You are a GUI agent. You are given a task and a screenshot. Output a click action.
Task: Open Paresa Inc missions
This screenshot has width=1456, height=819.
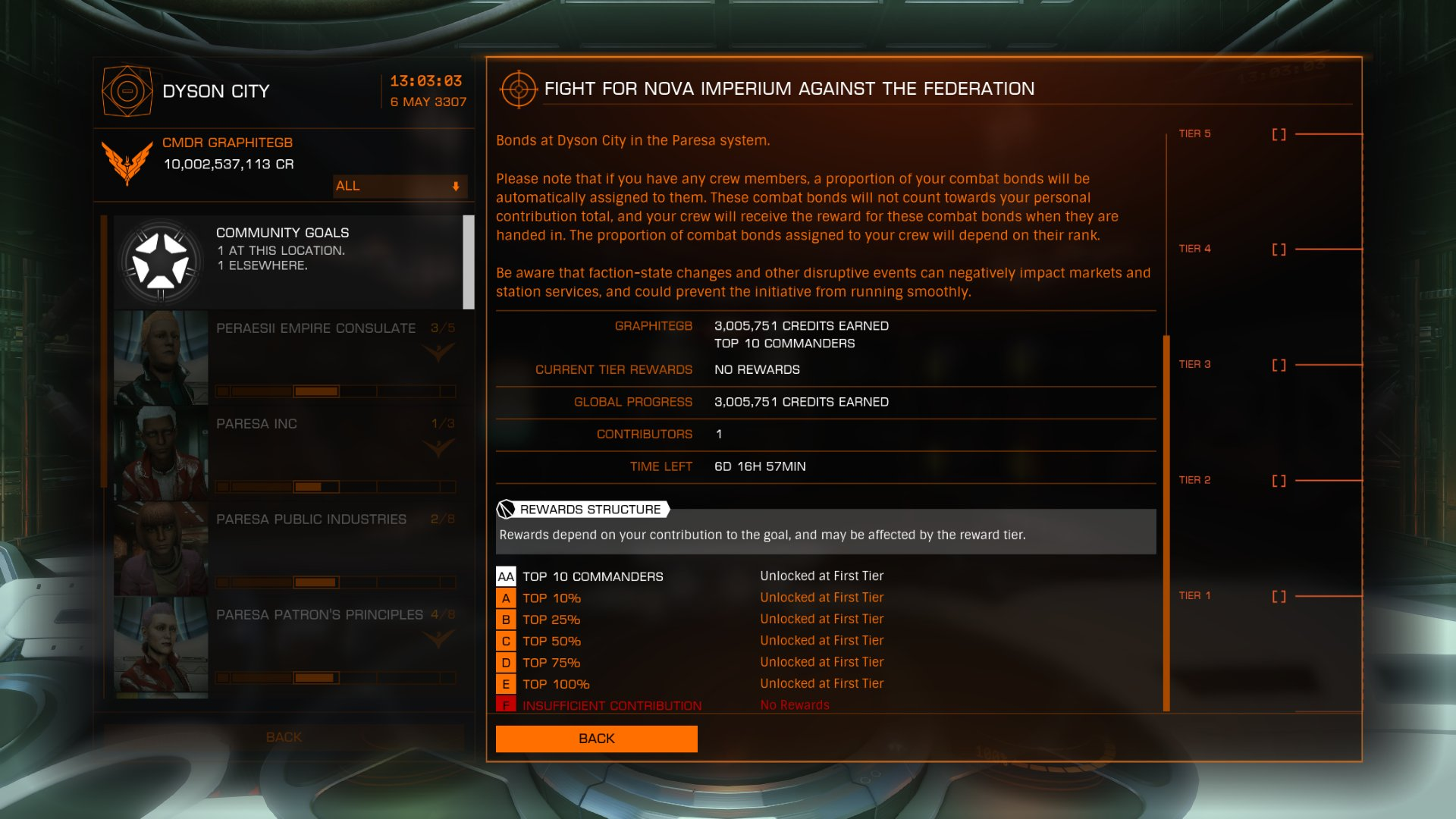[288, 453]
